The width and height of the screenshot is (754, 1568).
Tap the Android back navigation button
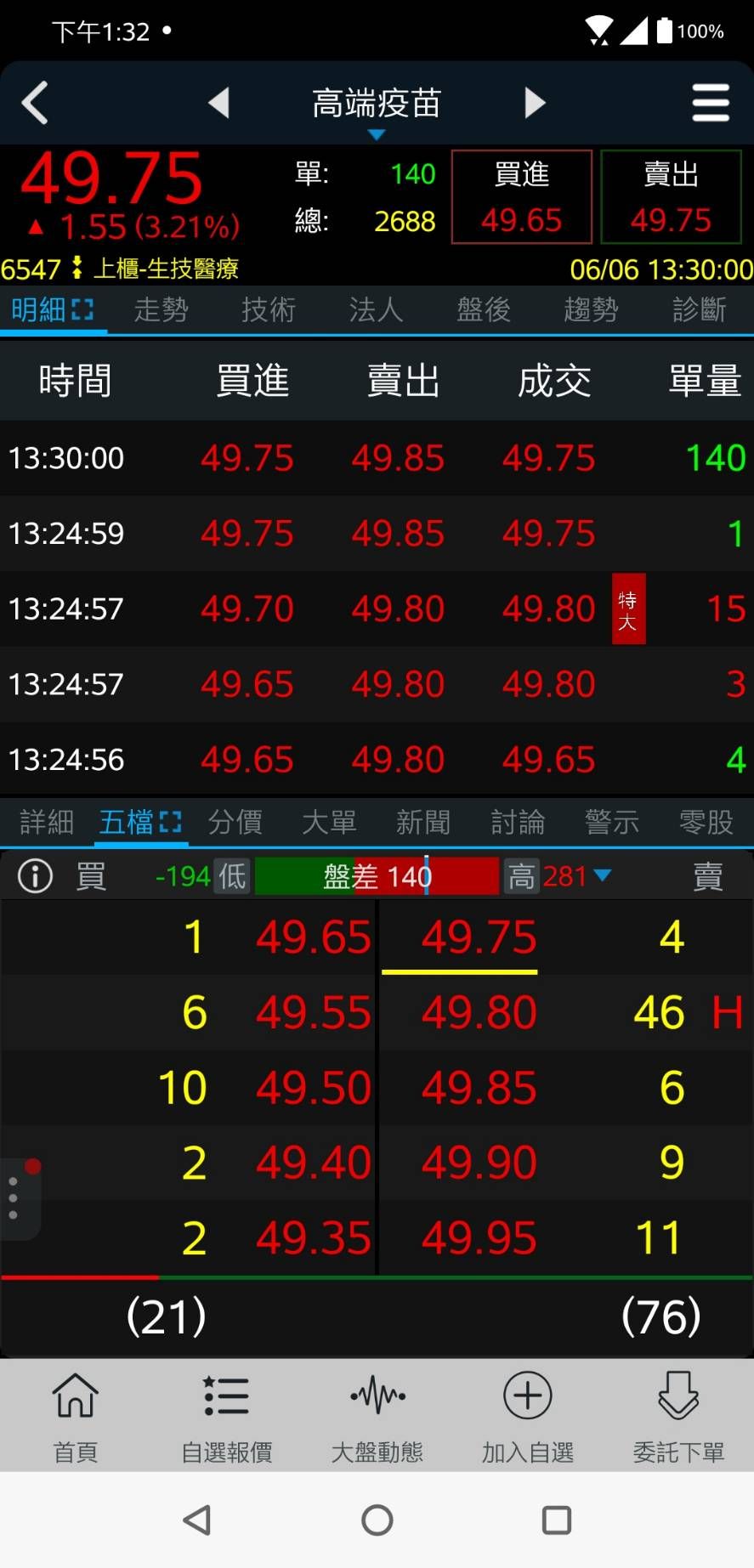tap(197, 1520)
